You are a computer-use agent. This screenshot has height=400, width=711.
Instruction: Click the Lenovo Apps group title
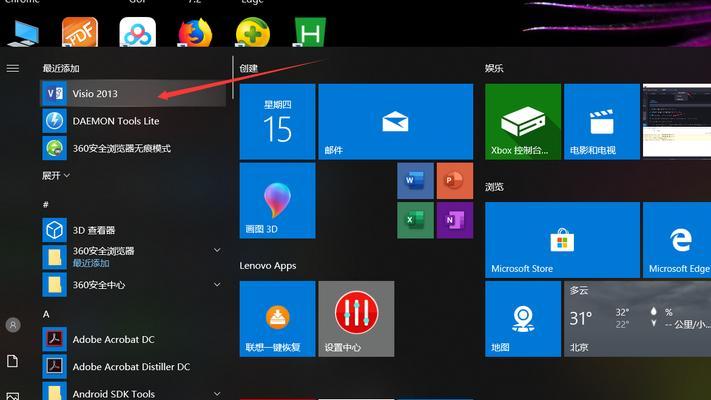tap(268, 266)
